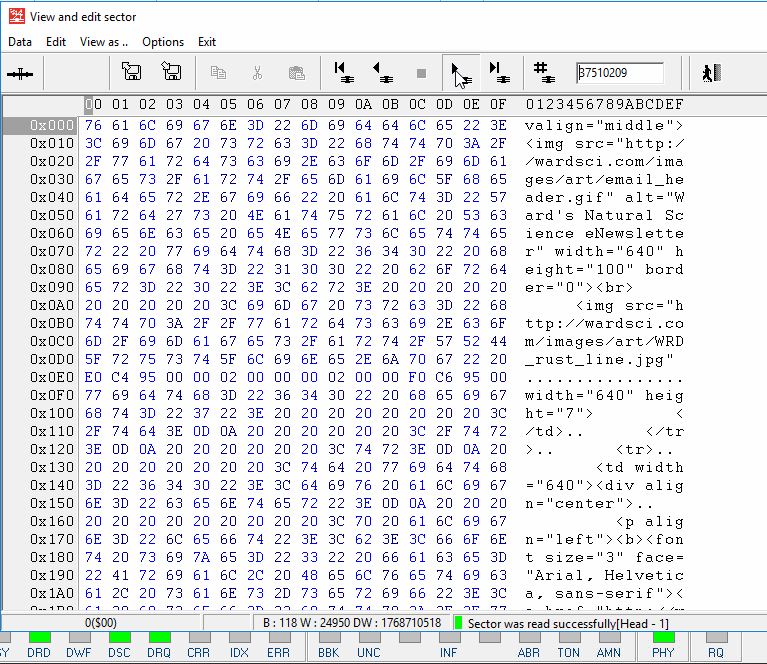Click the 0($00) status bar field
Viewport: 767px width, 664px height.
click(x=101, y=622)
